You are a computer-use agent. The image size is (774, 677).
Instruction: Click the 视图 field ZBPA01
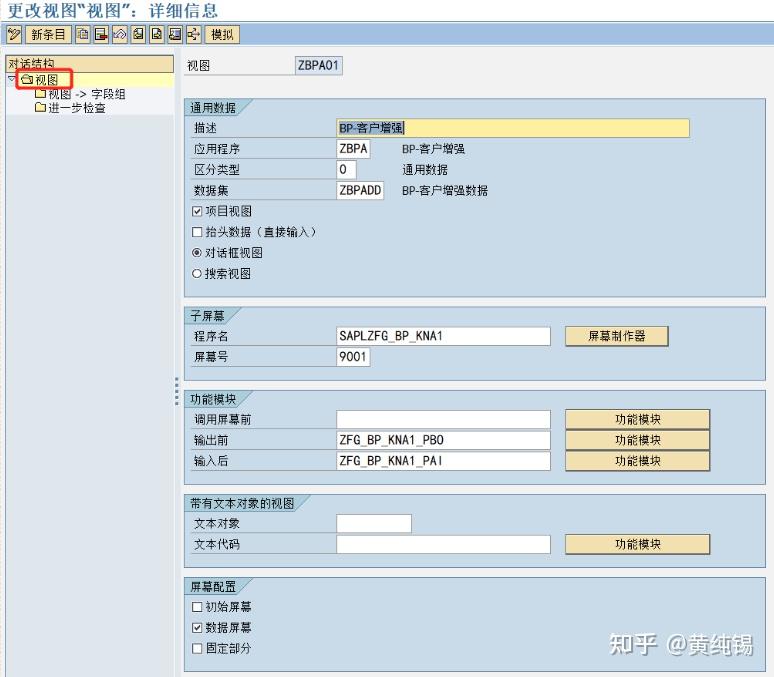click(318, 66)
